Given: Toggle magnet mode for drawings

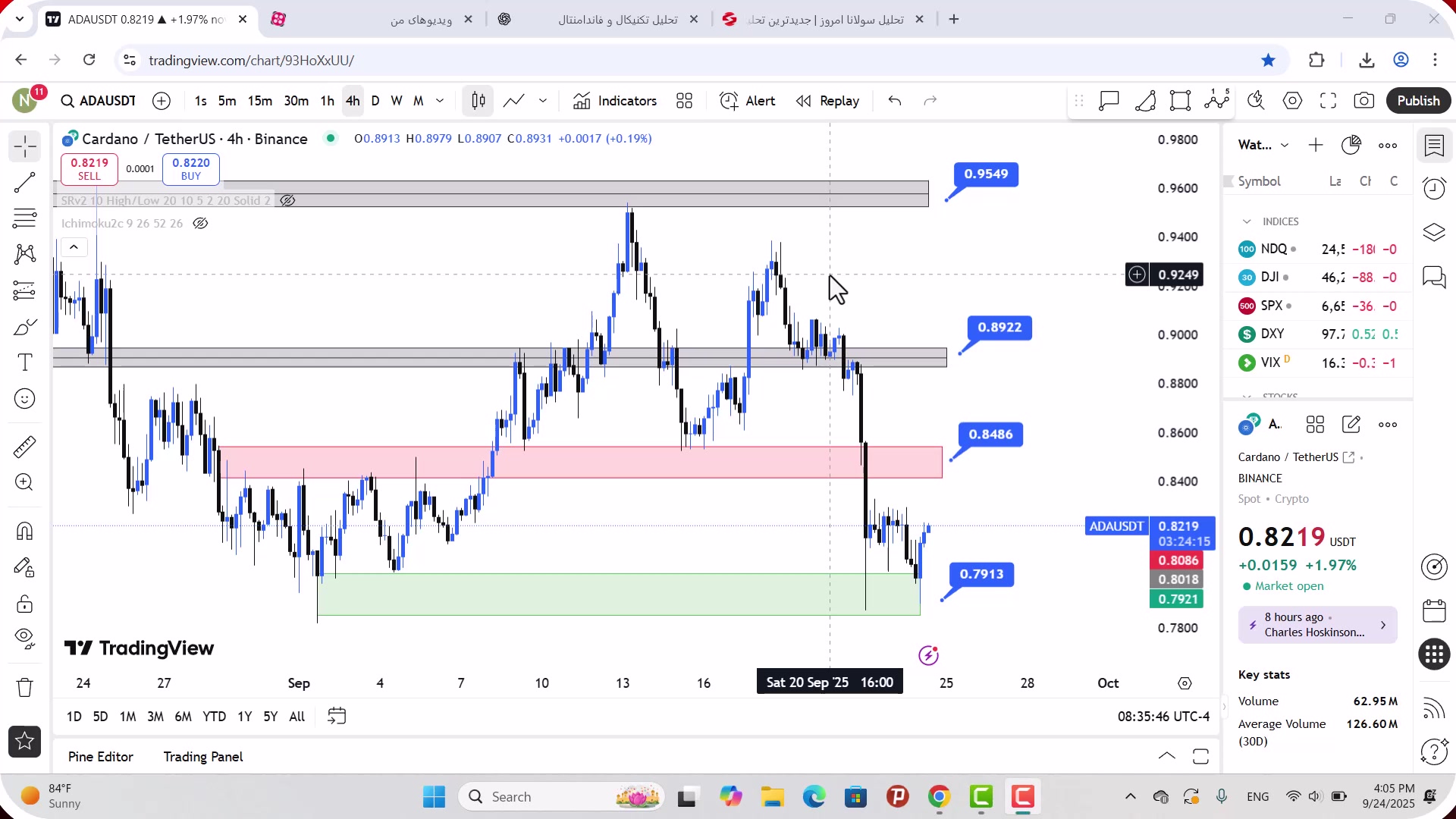Looking at the screenshot, I should [24, 531].
